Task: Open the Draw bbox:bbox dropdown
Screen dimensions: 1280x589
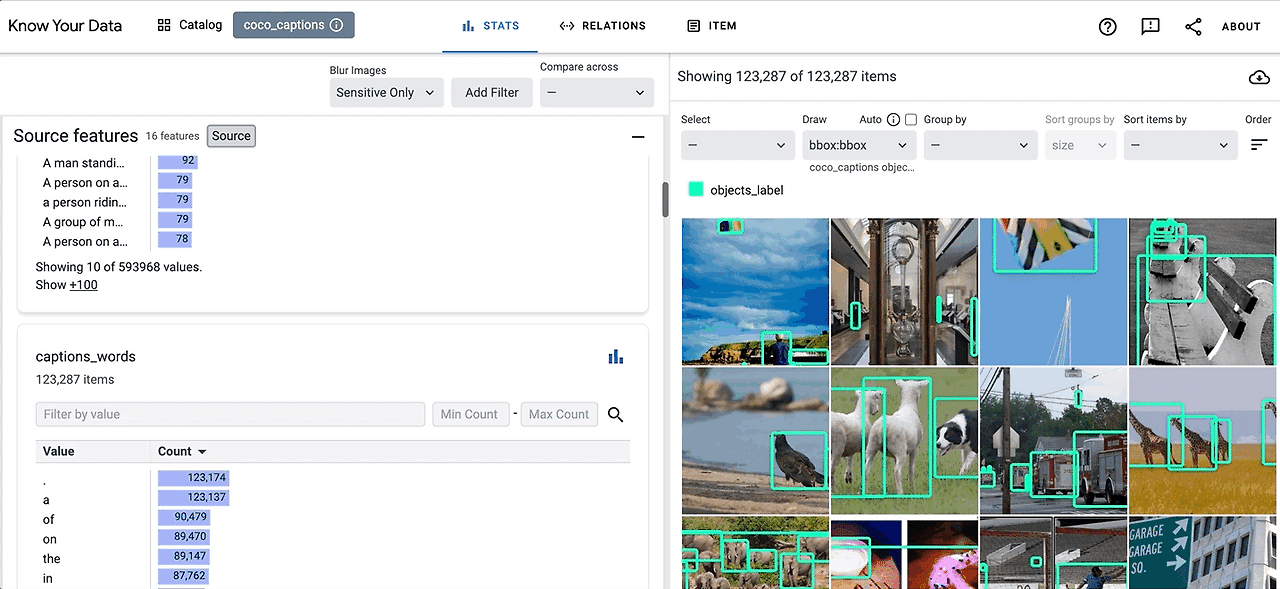Action: [x=859, y=145]
